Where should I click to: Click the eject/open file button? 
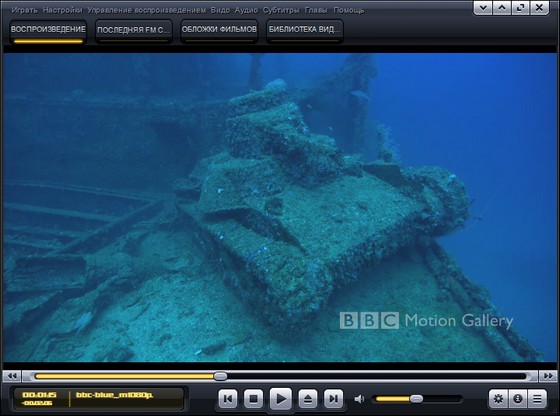click(x=308, y=398)
